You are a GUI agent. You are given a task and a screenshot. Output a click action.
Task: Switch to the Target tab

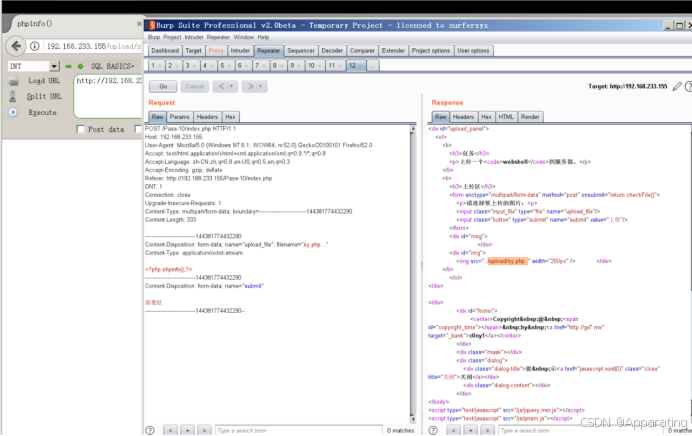(193, 51)
